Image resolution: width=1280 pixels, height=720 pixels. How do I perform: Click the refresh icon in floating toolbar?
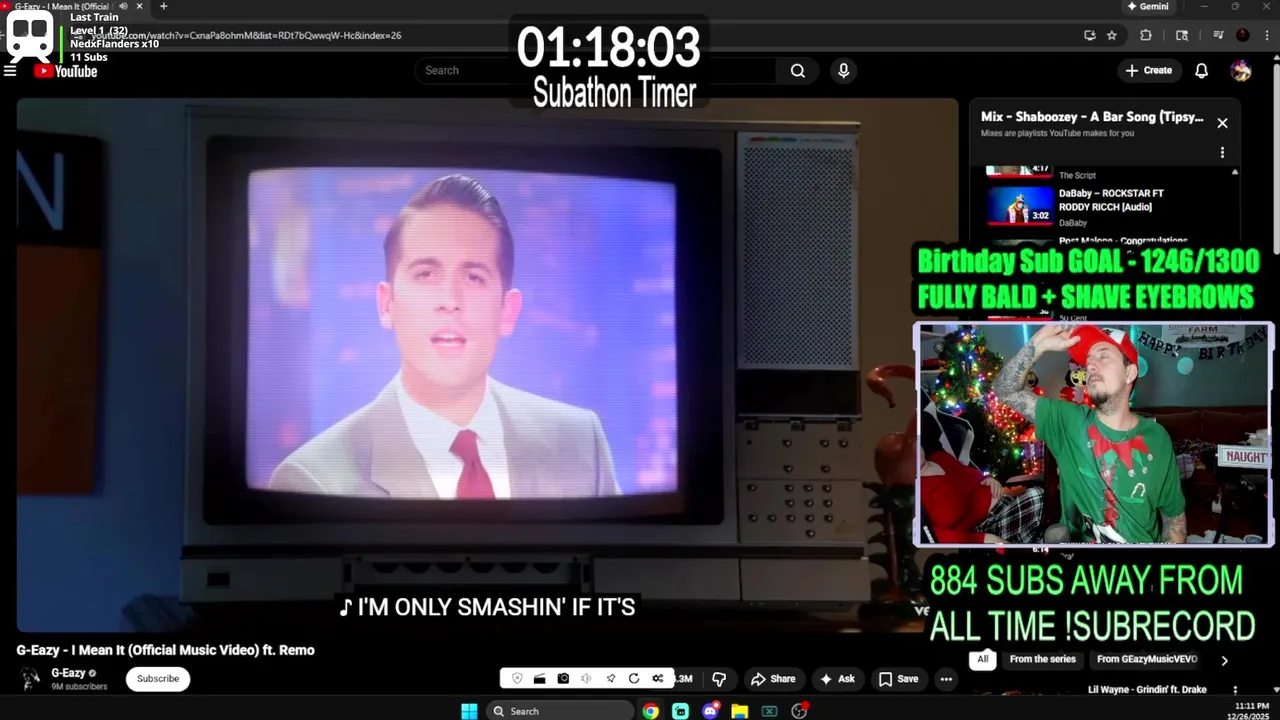(634, 679)
